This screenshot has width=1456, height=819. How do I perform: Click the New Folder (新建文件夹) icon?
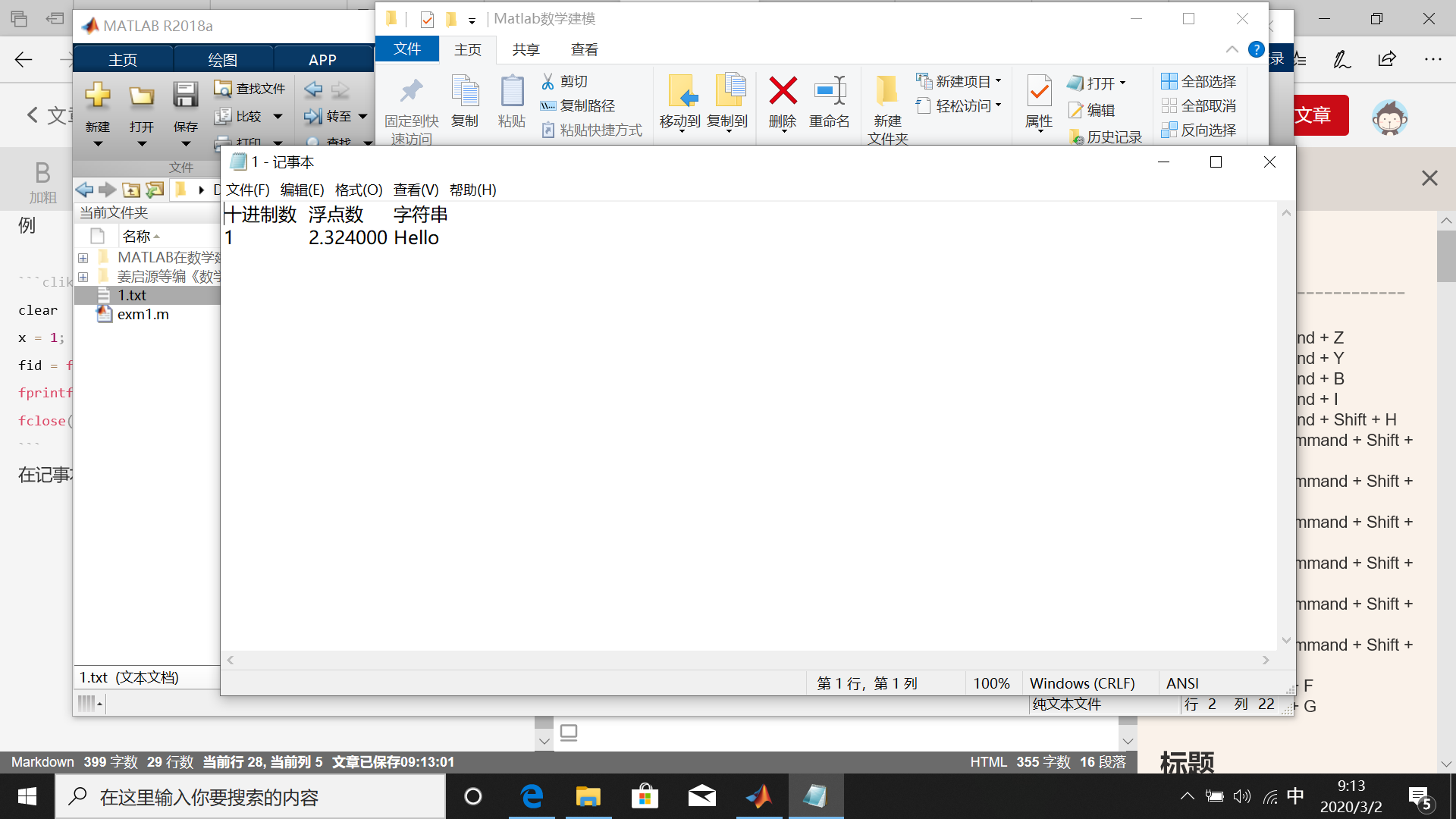coord(886,92)
